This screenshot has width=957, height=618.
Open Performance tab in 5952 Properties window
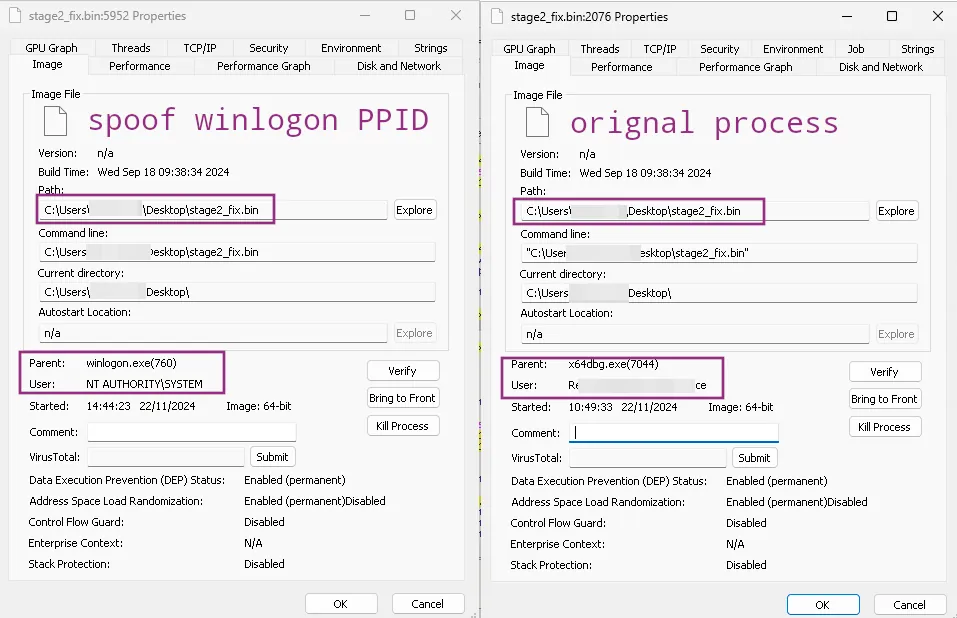click(140, 66)
